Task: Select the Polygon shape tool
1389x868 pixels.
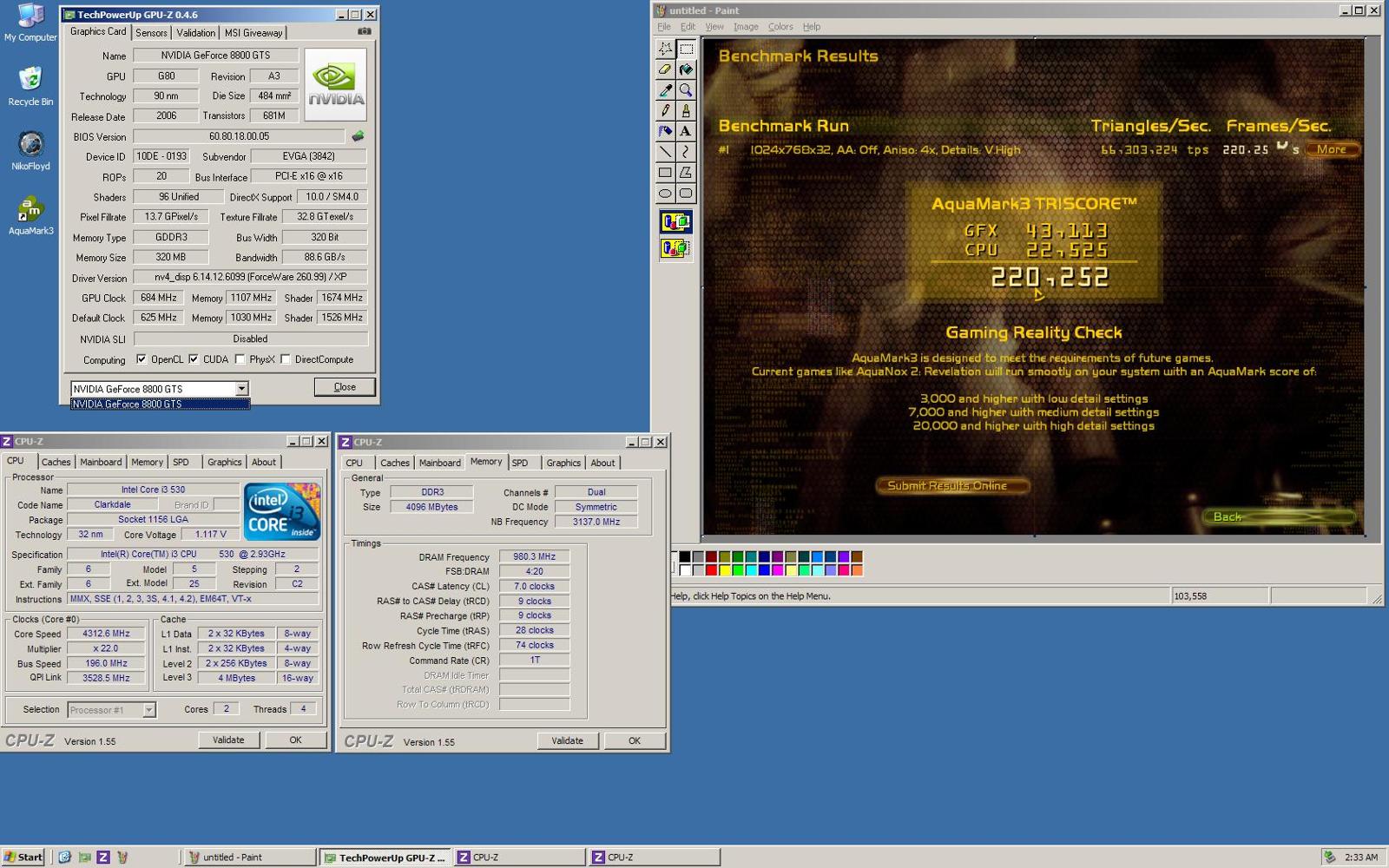Action: click(x=686, y=173)
